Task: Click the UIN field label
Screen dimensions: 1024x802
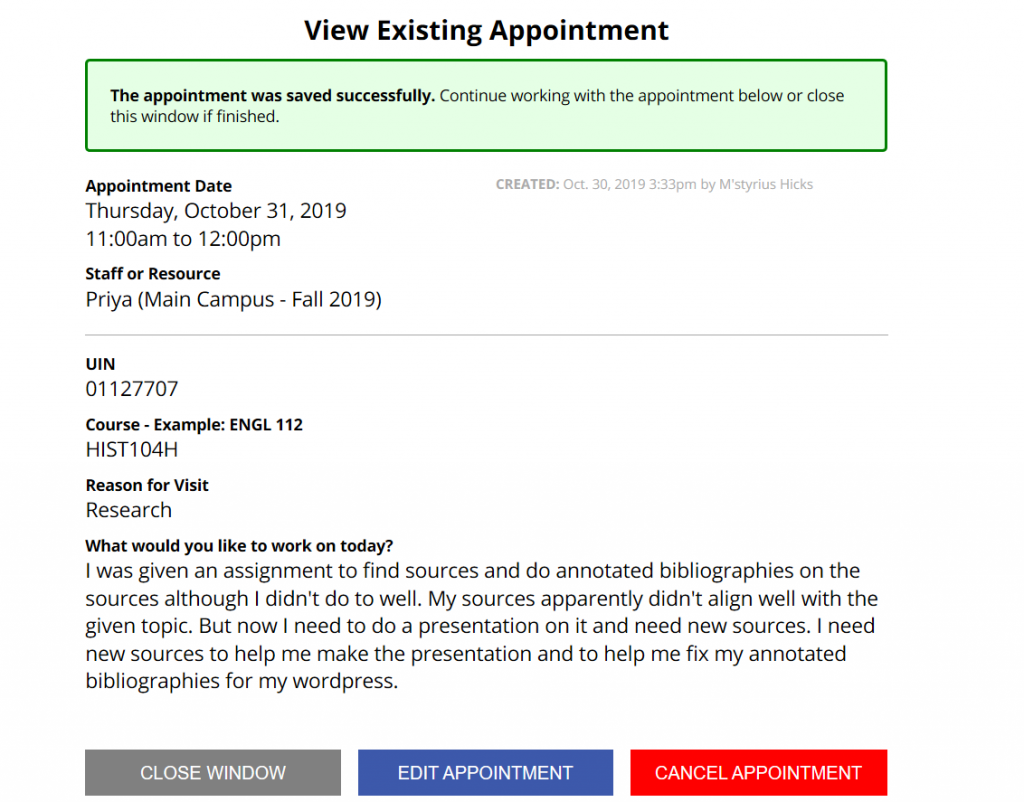Action: (x=100, y=364)
